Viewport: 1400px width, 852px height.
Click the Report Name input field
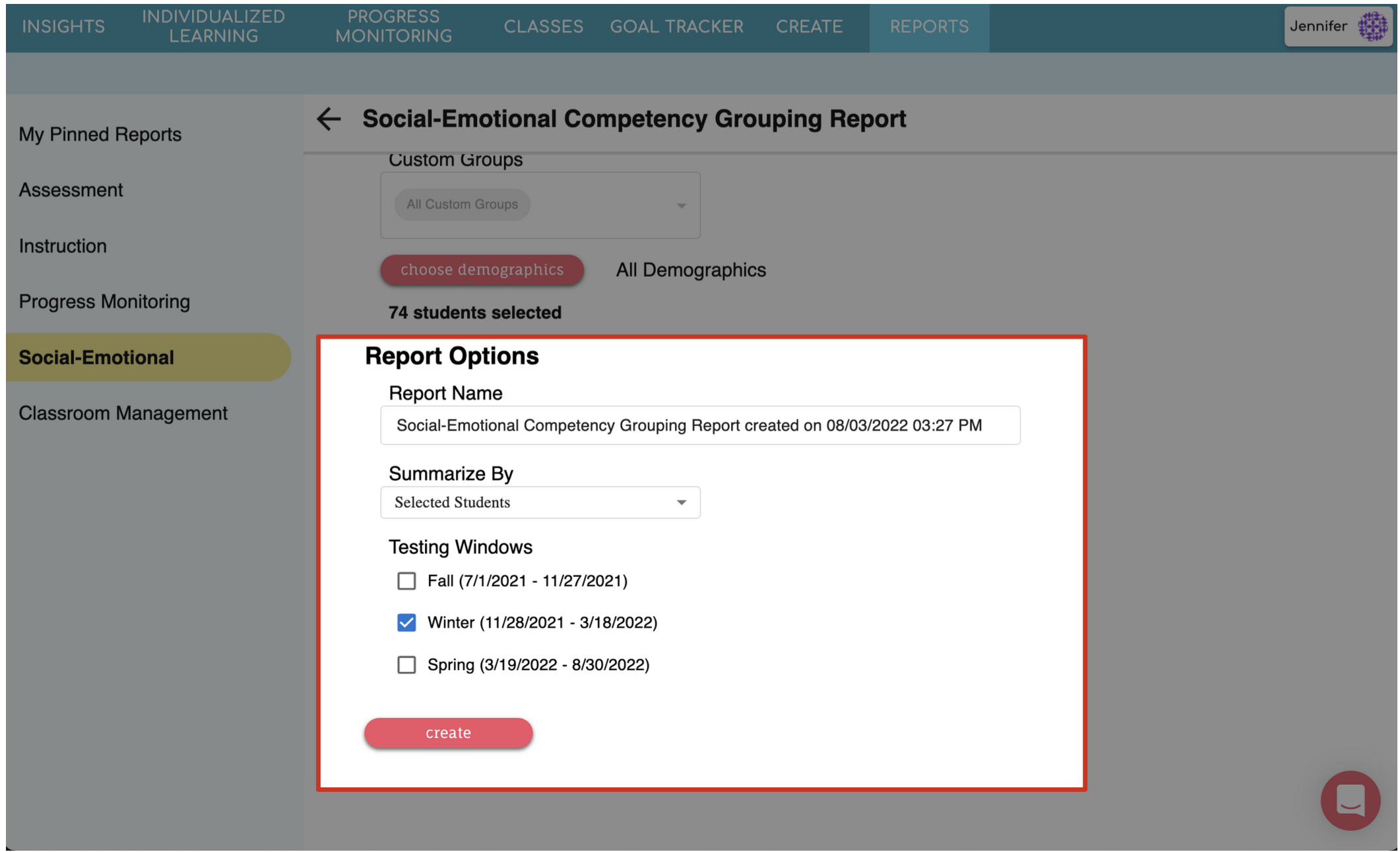699,425
